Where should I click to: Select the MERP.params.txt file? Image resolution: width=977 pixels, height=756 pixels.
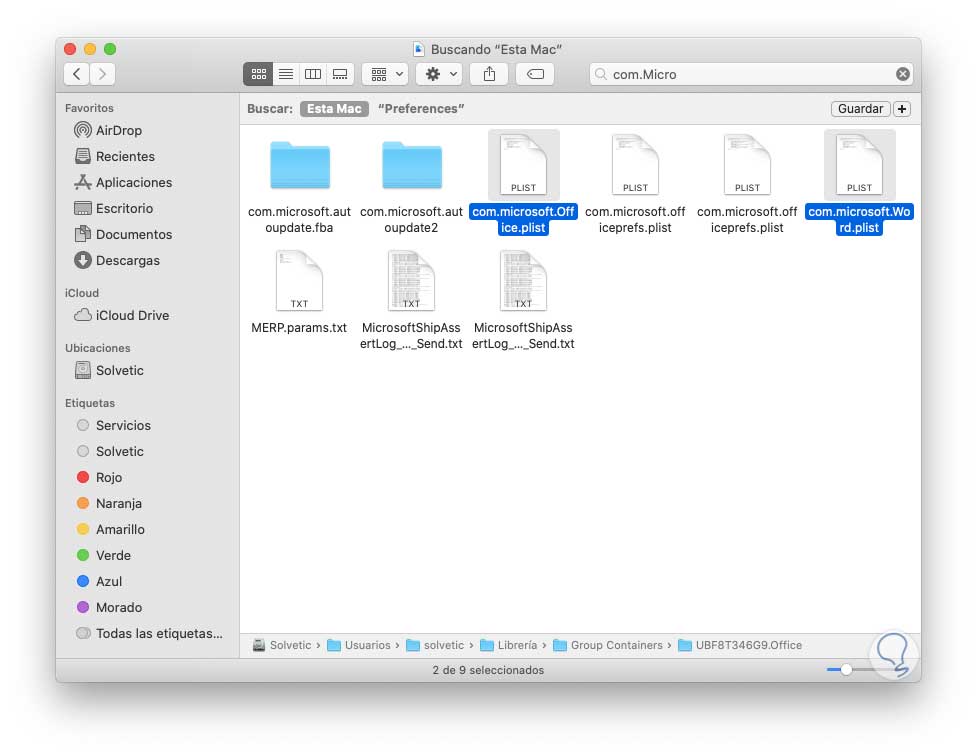[299, 281]
